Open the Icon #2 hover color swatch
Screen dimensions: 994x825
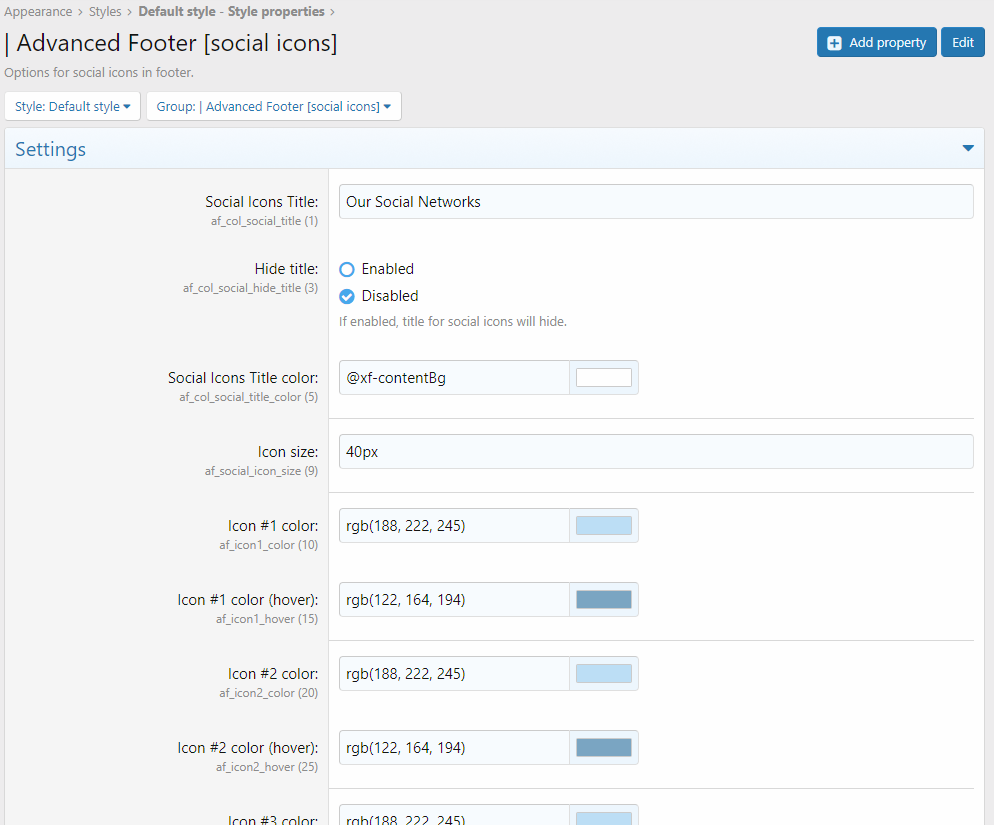(x=603, y=748)
